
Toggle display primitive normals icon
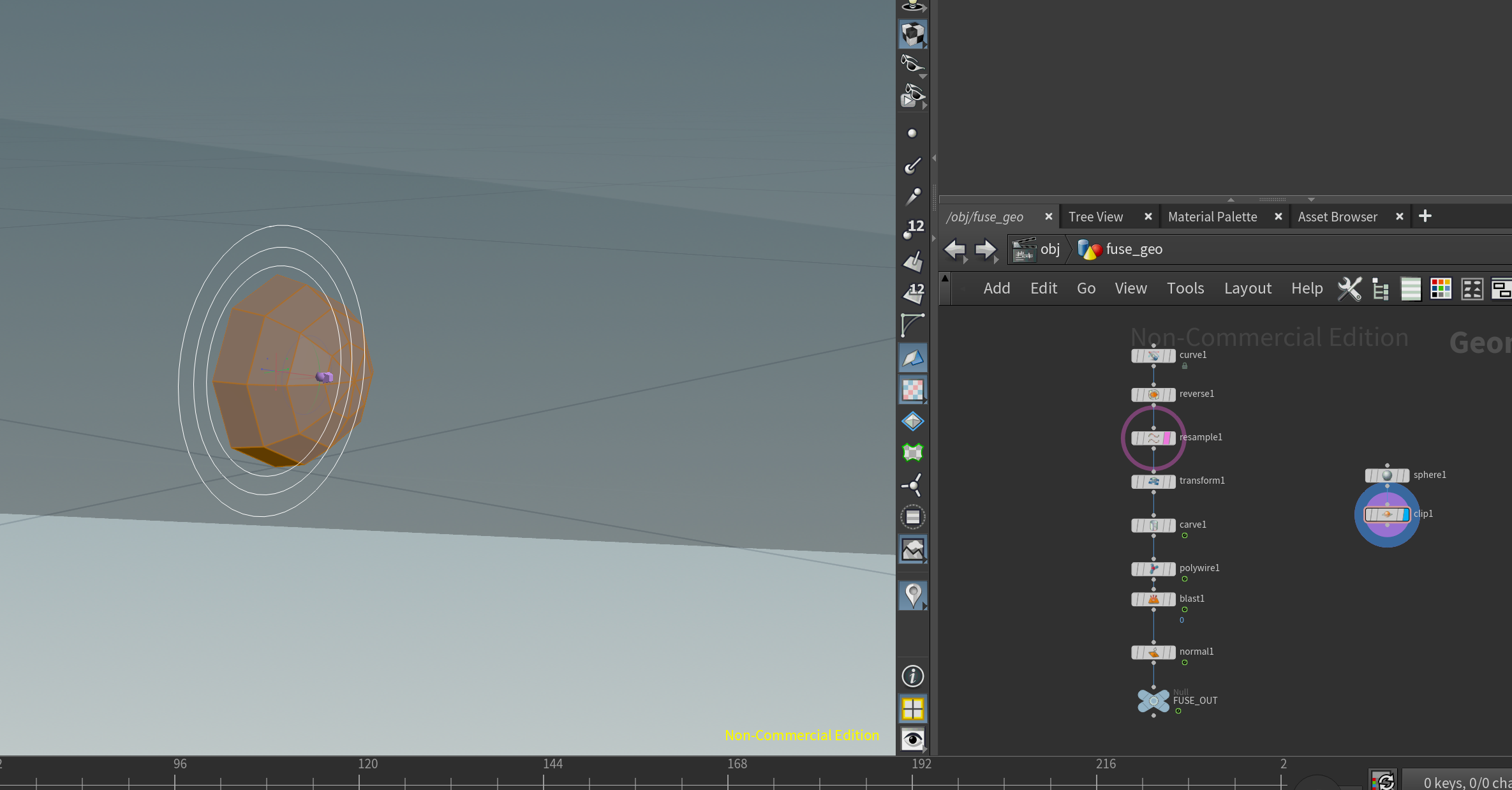pyautogui.click(x=912, y=260)
